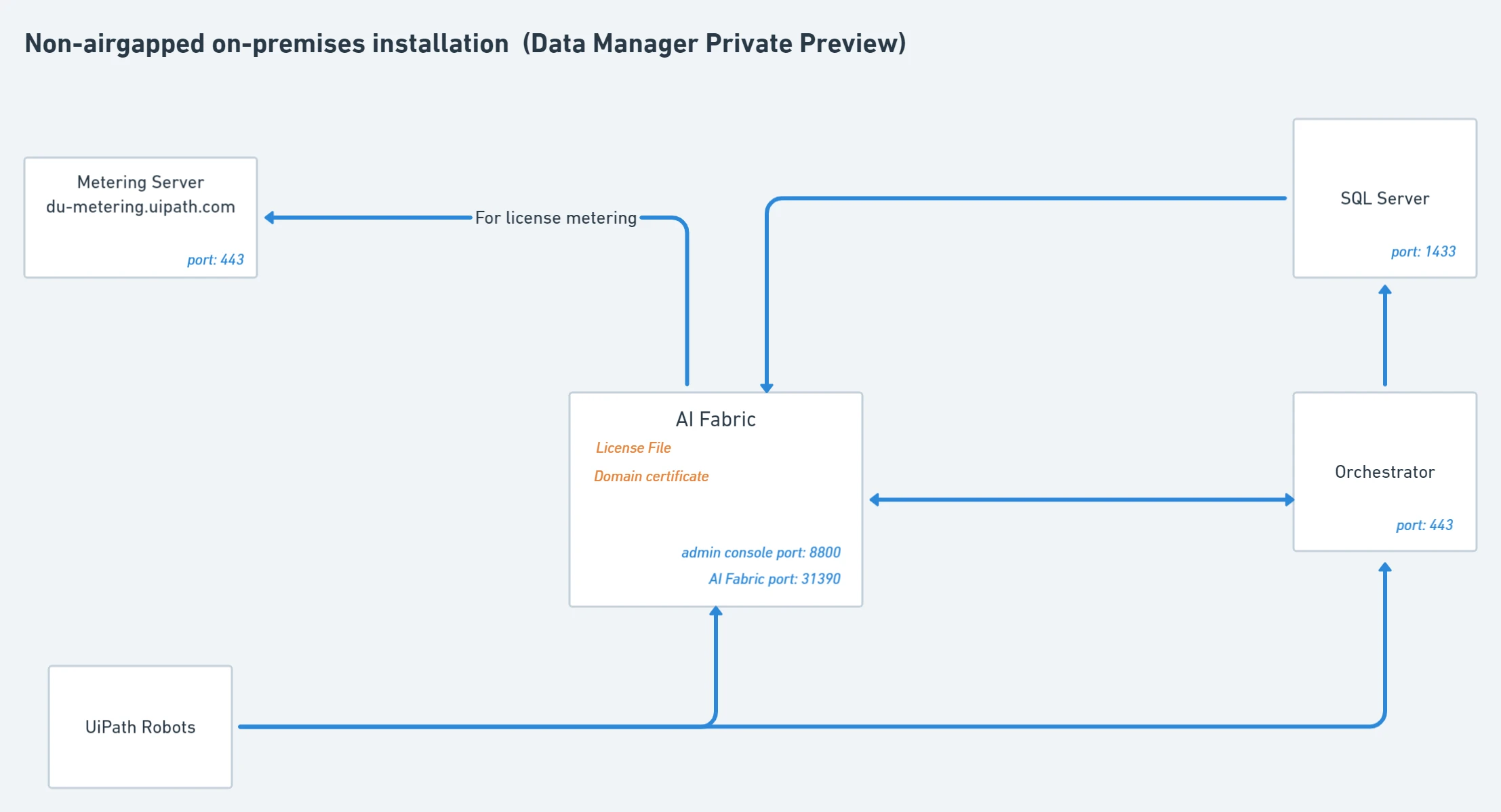This screenshot has height=812, width=1501.
Task: Click the 'AI Fabric port: 31390' text
Action: (774, 579)
